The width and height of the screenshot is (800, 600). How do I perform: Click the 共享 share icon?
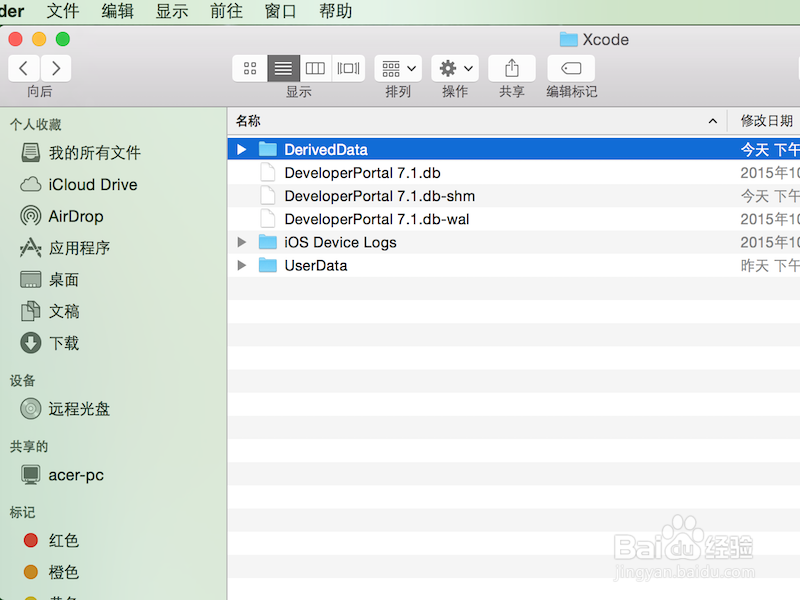[511, 68]
